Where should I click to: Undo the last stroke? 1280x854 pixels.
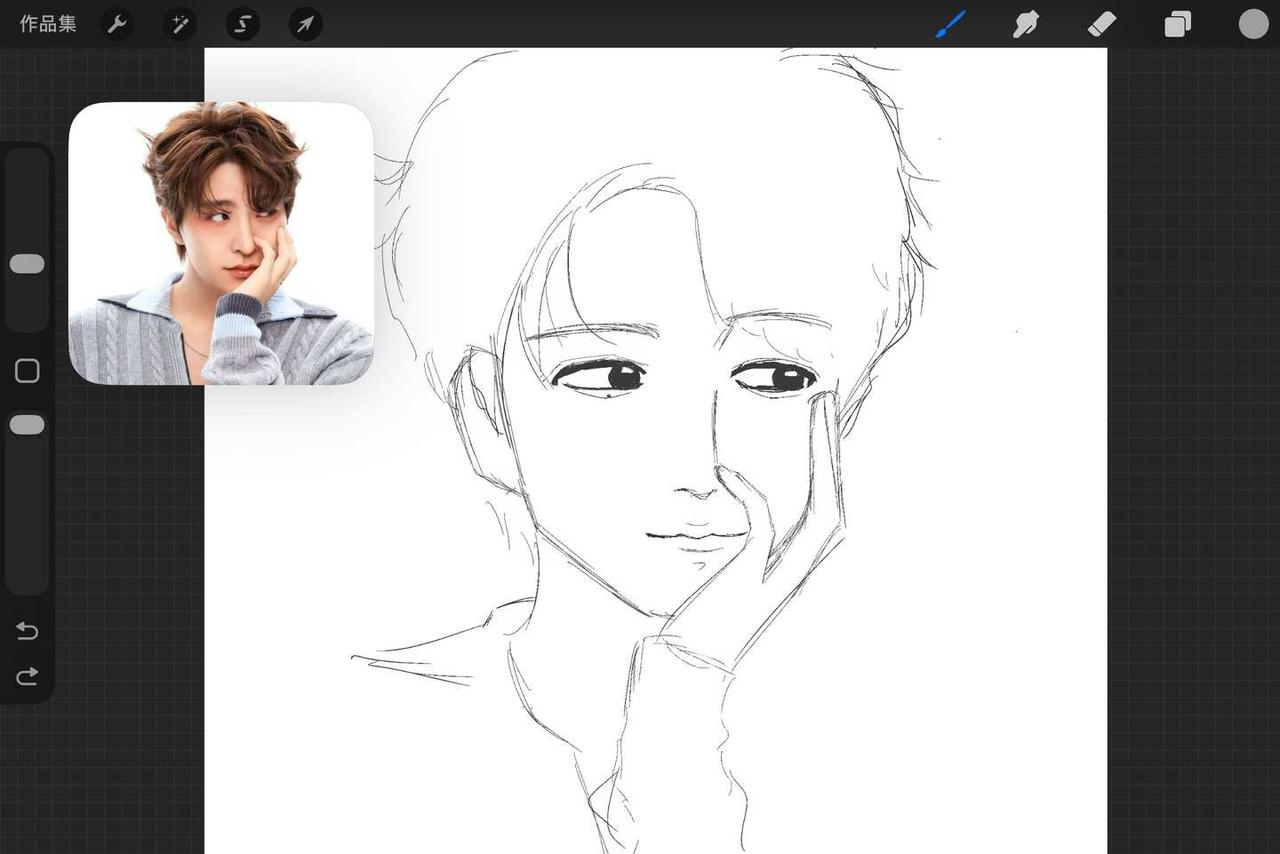click(x=27, y=631)
